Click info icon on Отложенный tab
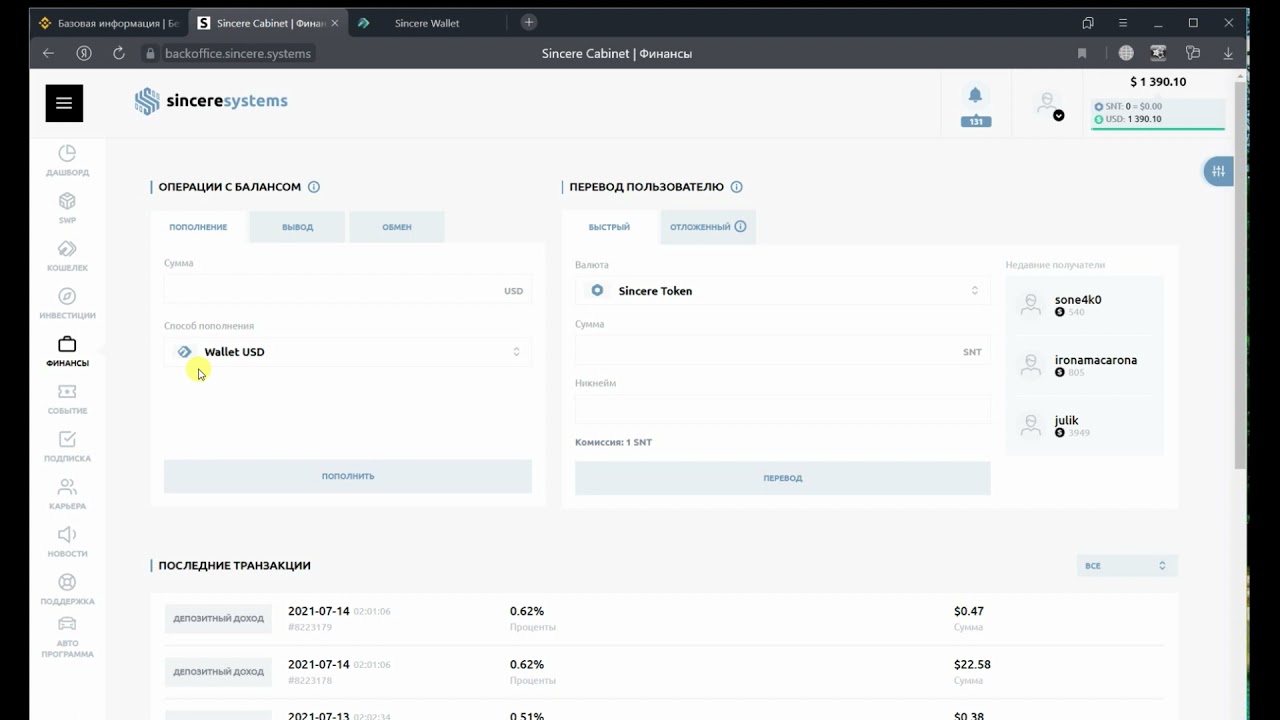This screenshot has height=720, width=1280. tap(741, 226)
